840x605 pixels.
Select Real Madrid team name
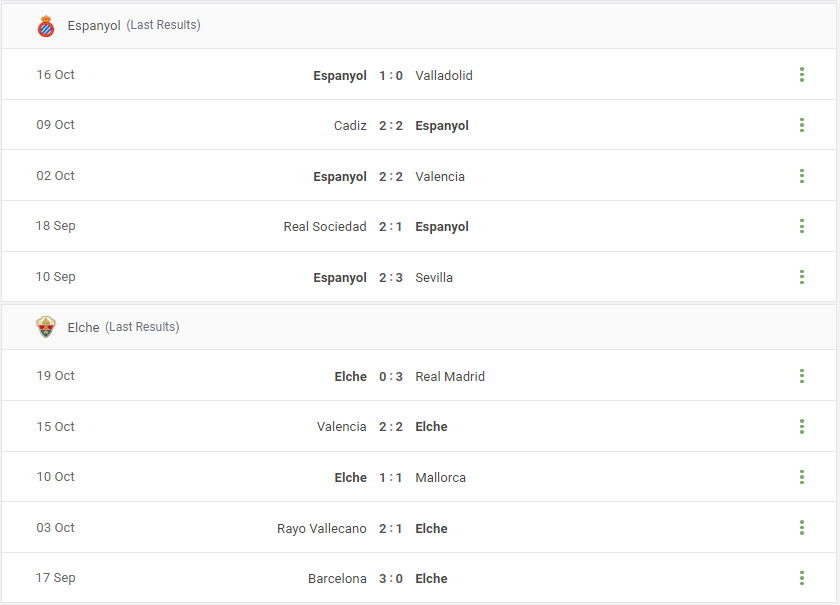pyautogui.click(x=450, y=377)
